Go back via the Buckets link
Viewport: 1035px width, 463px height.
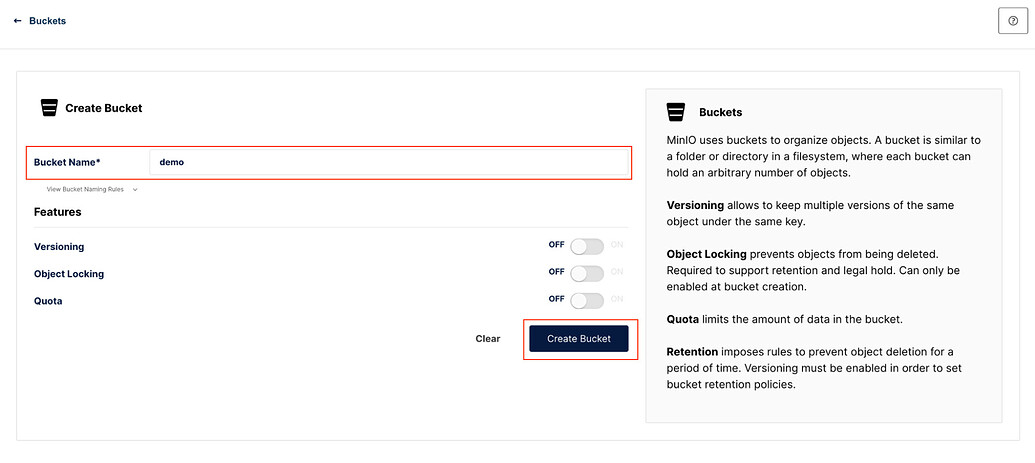(x=47, y=21)
